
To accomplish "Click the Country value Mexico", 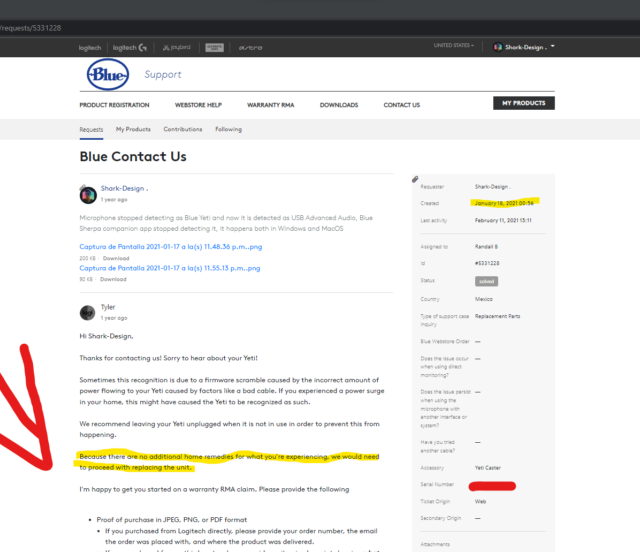I will (x=484, y=299).
